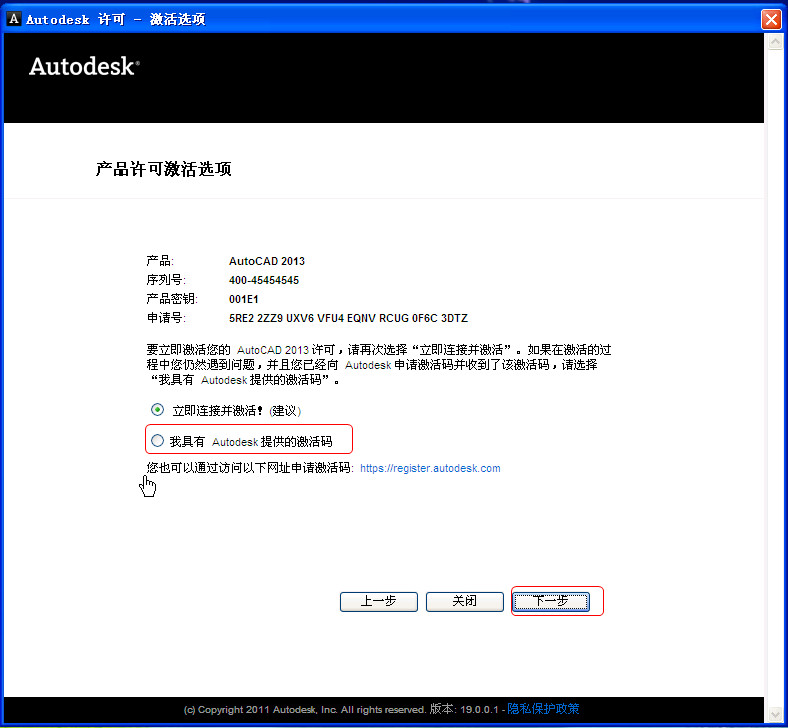Click the version text 19.0.0.1
The width and height of the screenshot is (788, 728).
479,709
